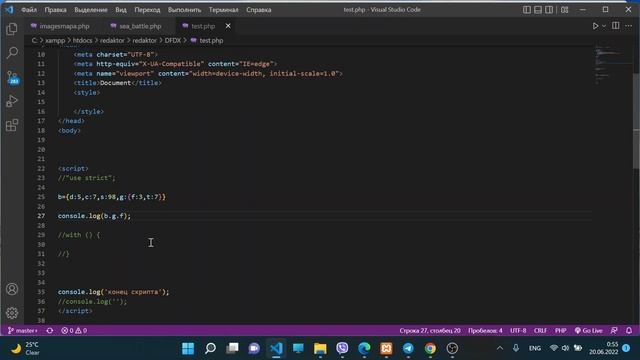Change encoding UTF-8 in status bar
The width and height of the screenshot is (640, 360).
tap(518, 330)
